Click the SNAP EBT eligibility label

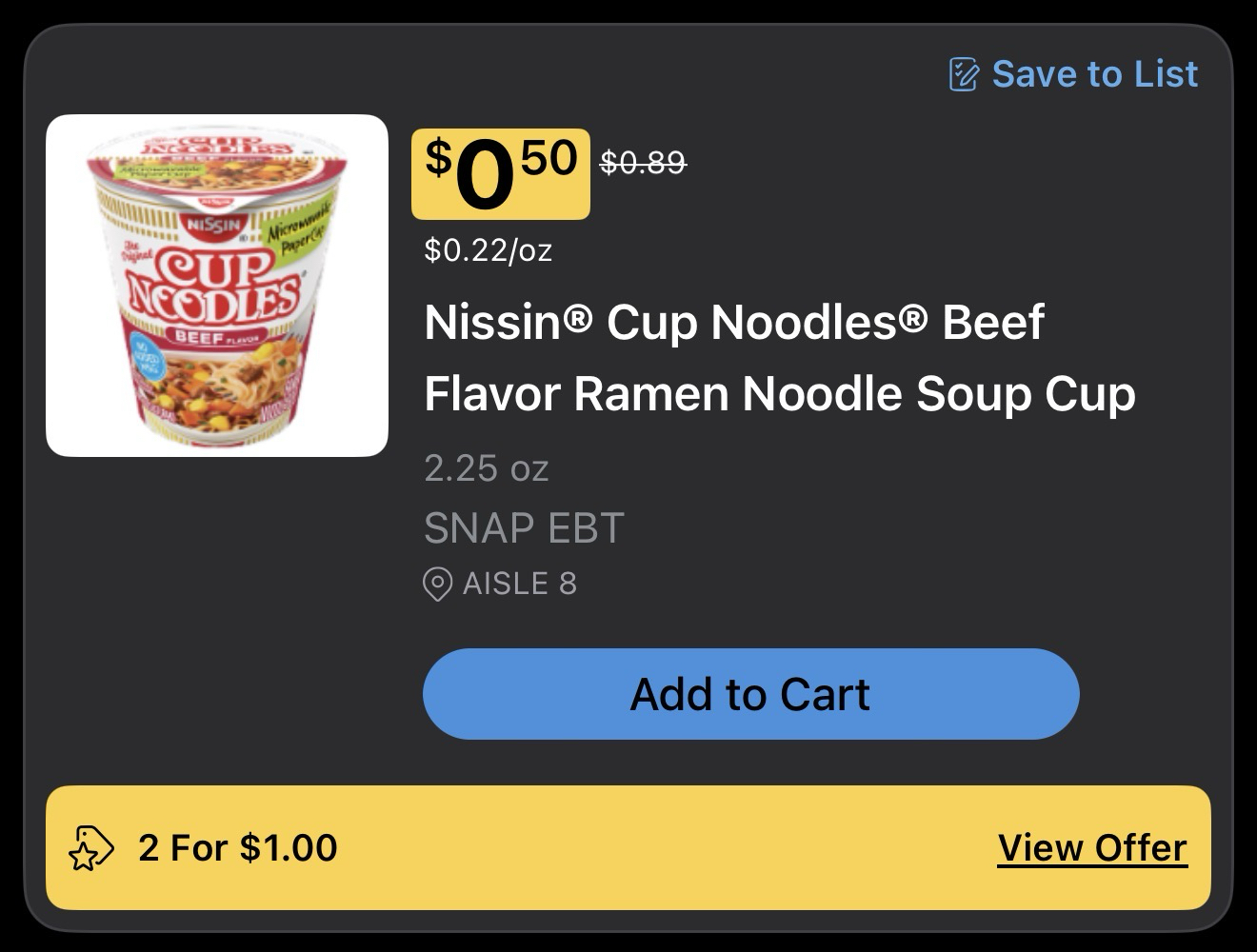(x=524, y=527)
